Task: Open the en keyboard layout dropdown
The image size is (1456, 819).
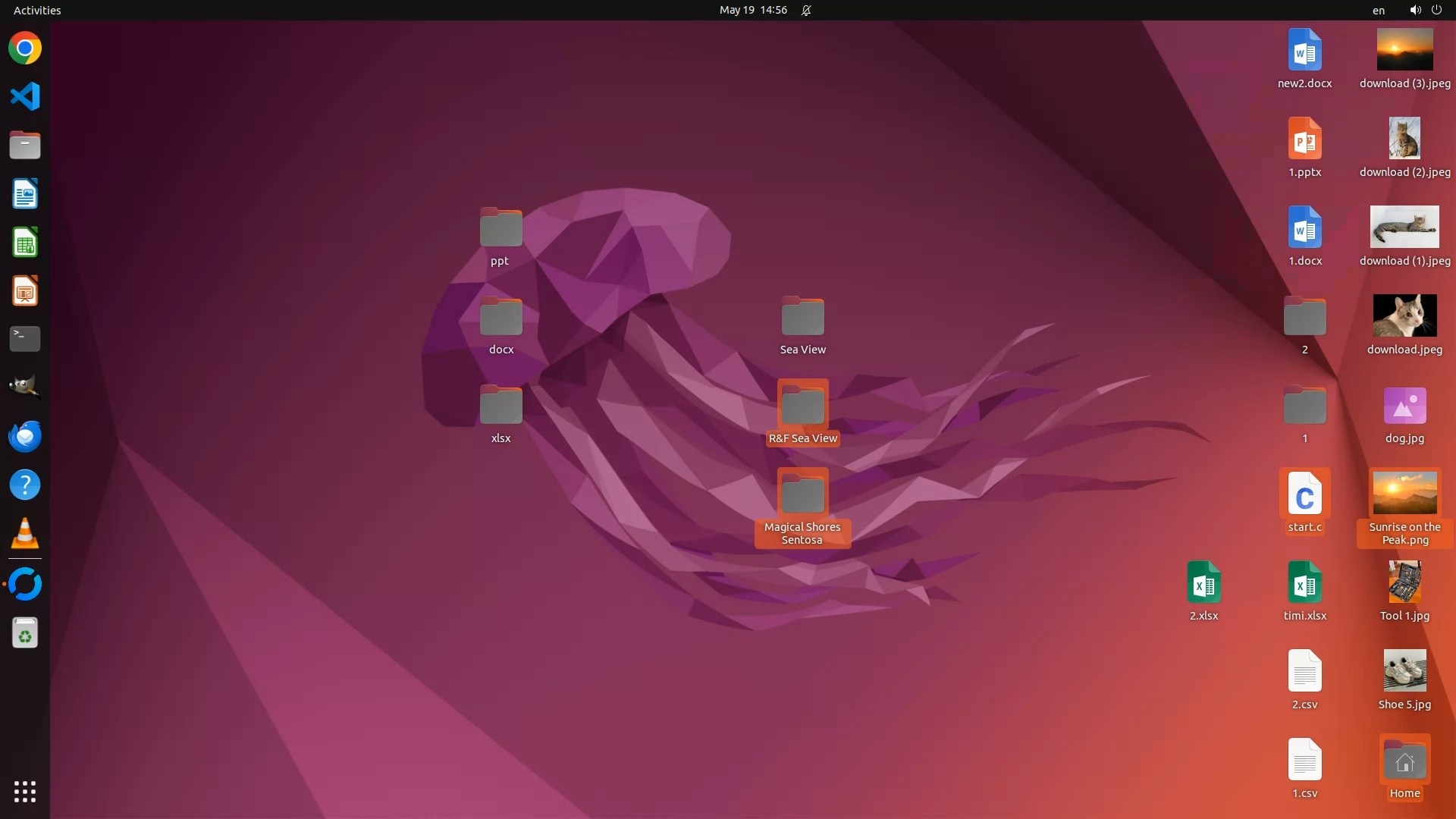Action: (1378, 10)
